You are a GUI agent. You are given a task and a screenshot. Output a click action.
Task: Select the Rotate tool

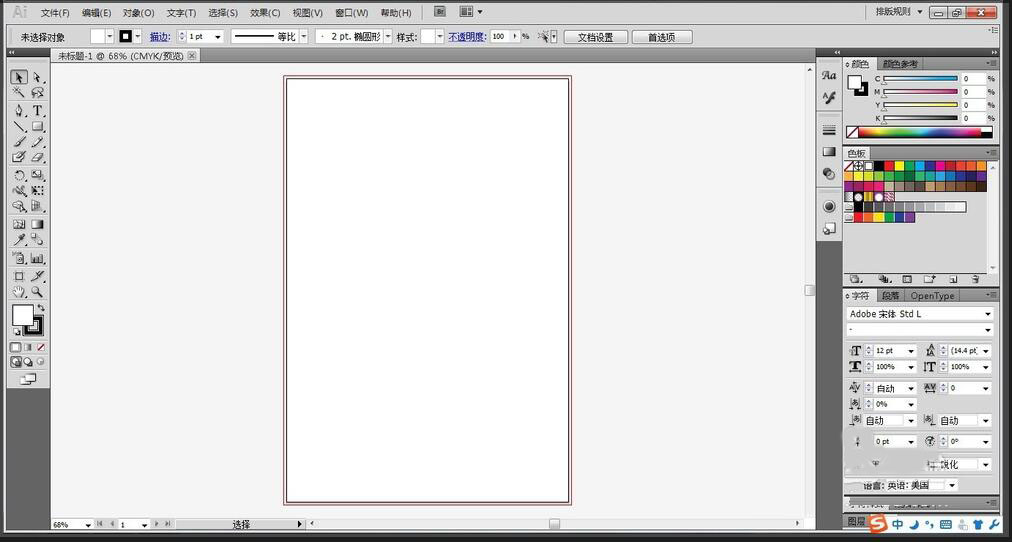coord(19,175)
